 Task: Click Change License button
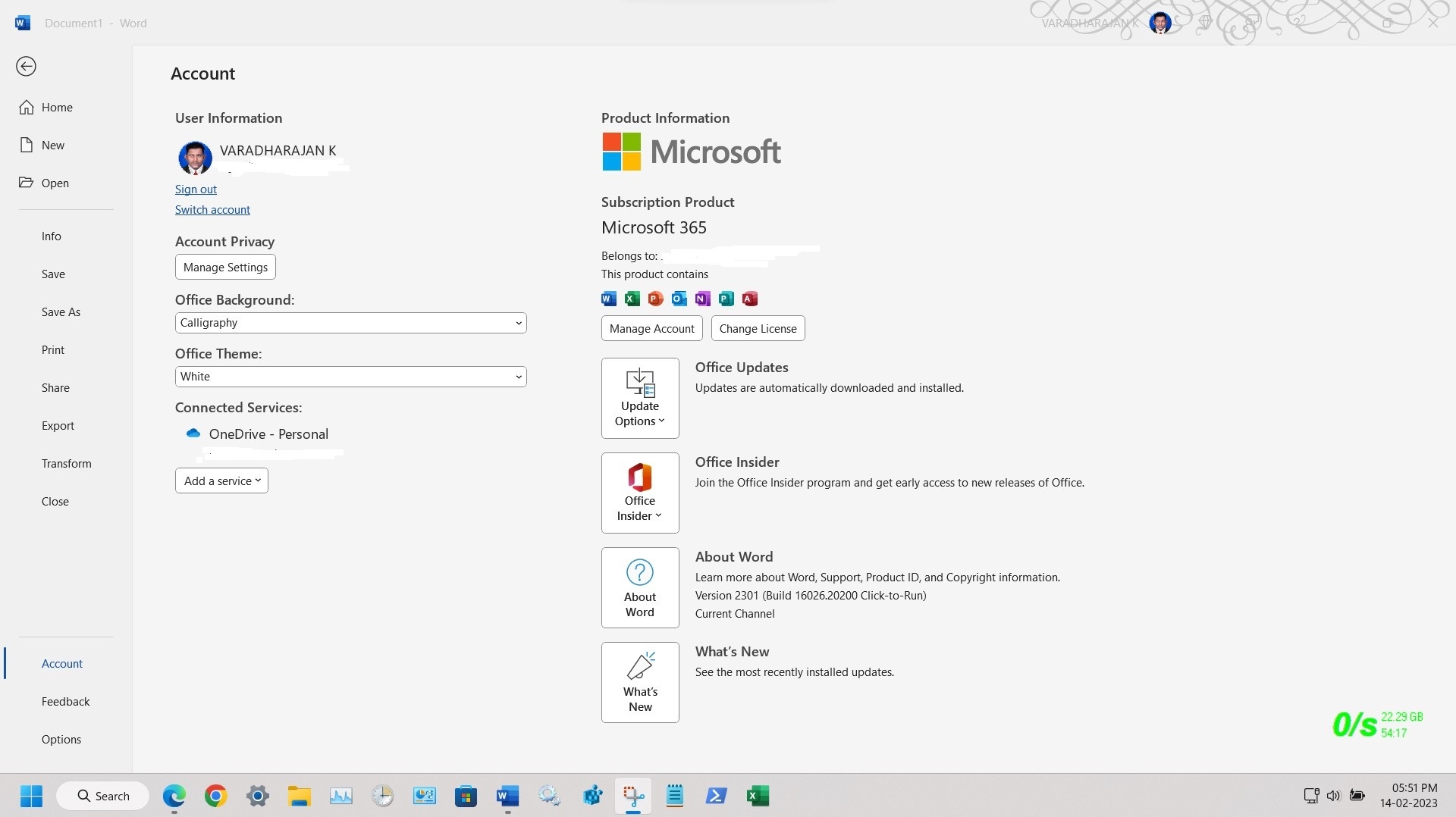coord(758,329)
